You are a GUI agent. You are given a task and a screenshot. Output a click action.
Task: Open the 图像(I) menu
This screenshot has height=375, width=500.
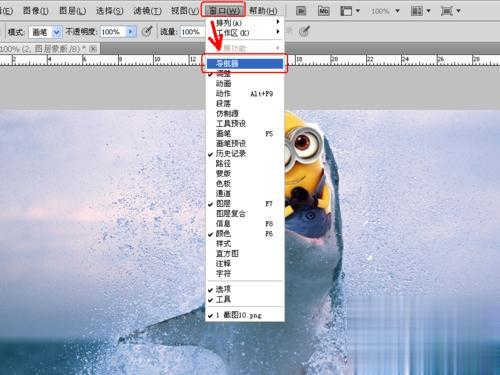click(x=36, y=11)
